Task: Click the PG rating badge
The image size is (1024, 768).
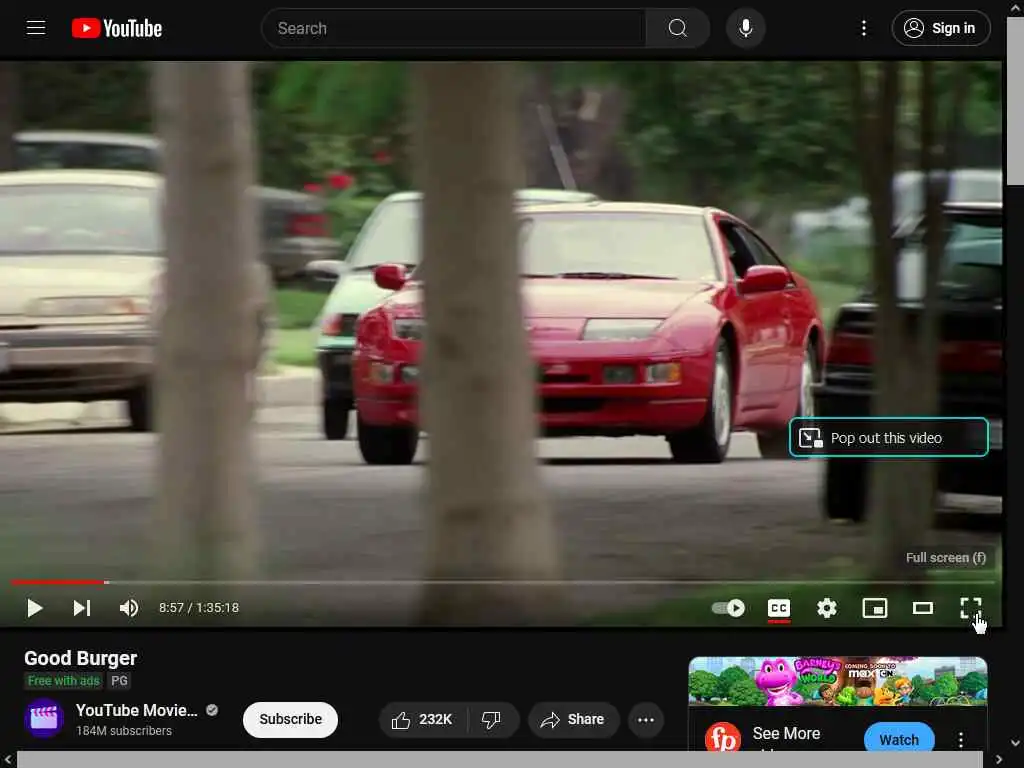Action: pyautogui.click(x=119, y=680)
